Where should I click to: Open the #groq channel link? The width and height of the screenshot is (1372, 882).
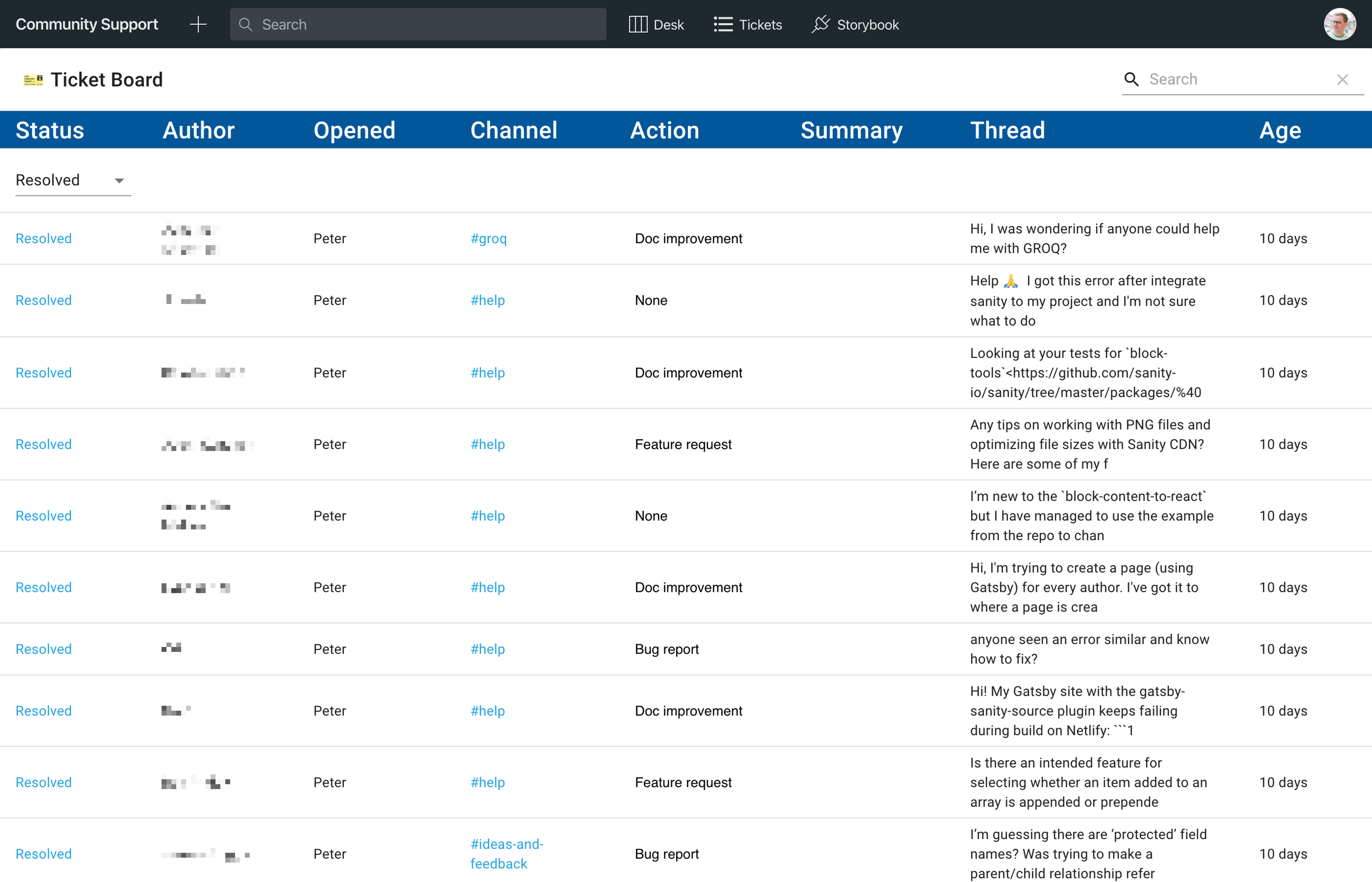[488, 238]
